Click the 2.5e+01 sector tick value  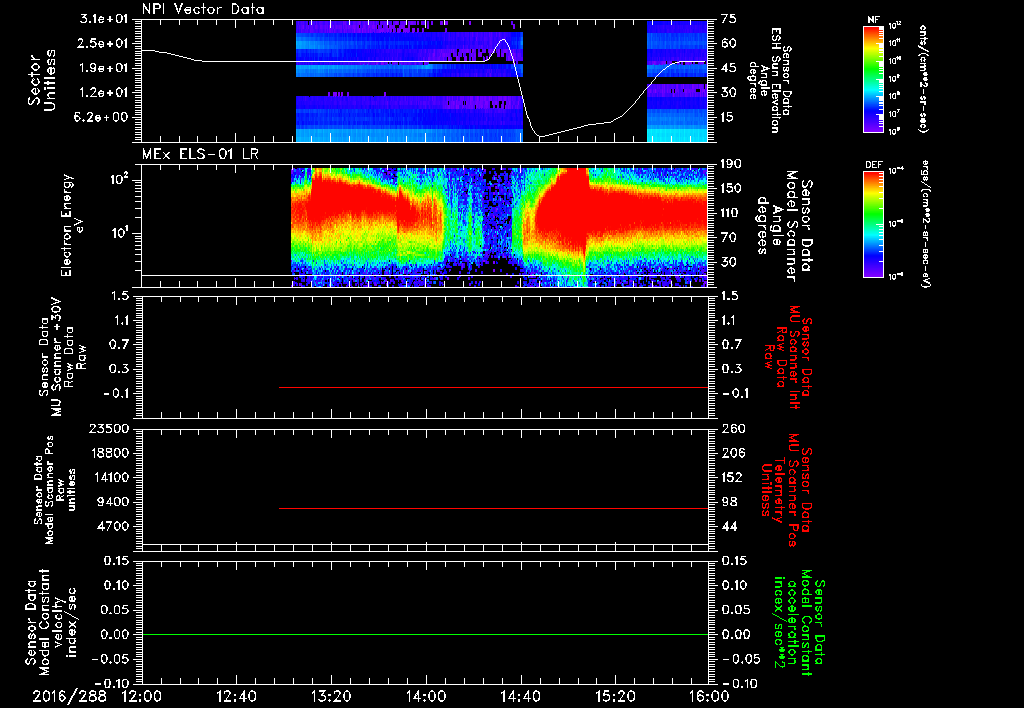pyautogui.click(x=104, y=43)
